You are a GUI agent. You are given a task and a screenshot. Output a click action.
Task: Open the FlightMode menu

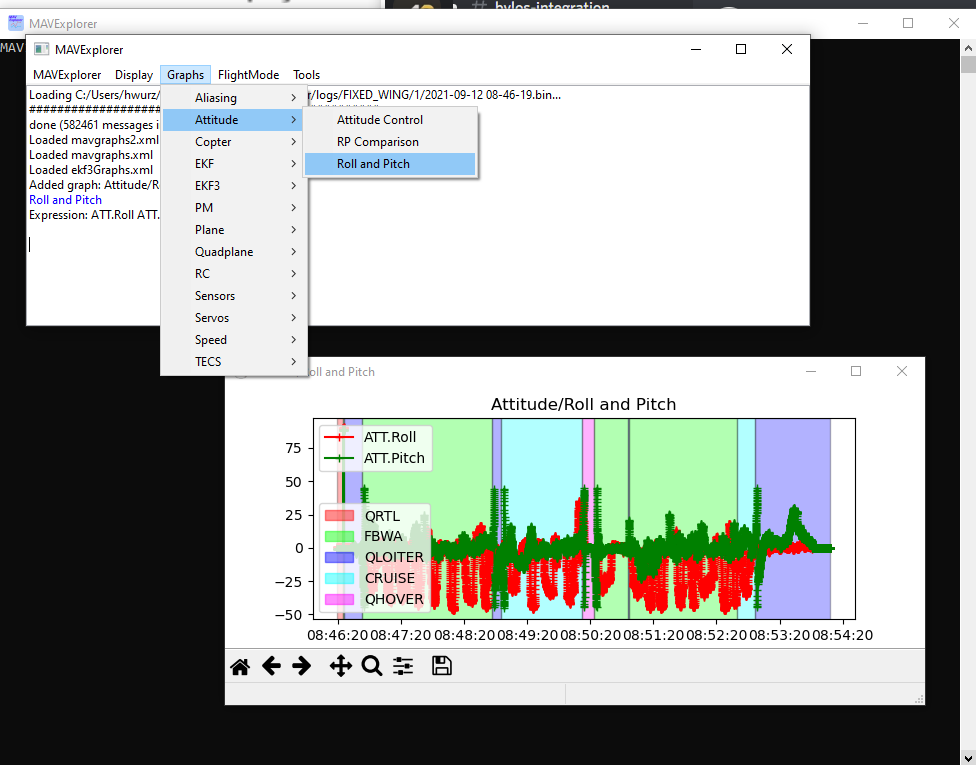click(247, 75)
